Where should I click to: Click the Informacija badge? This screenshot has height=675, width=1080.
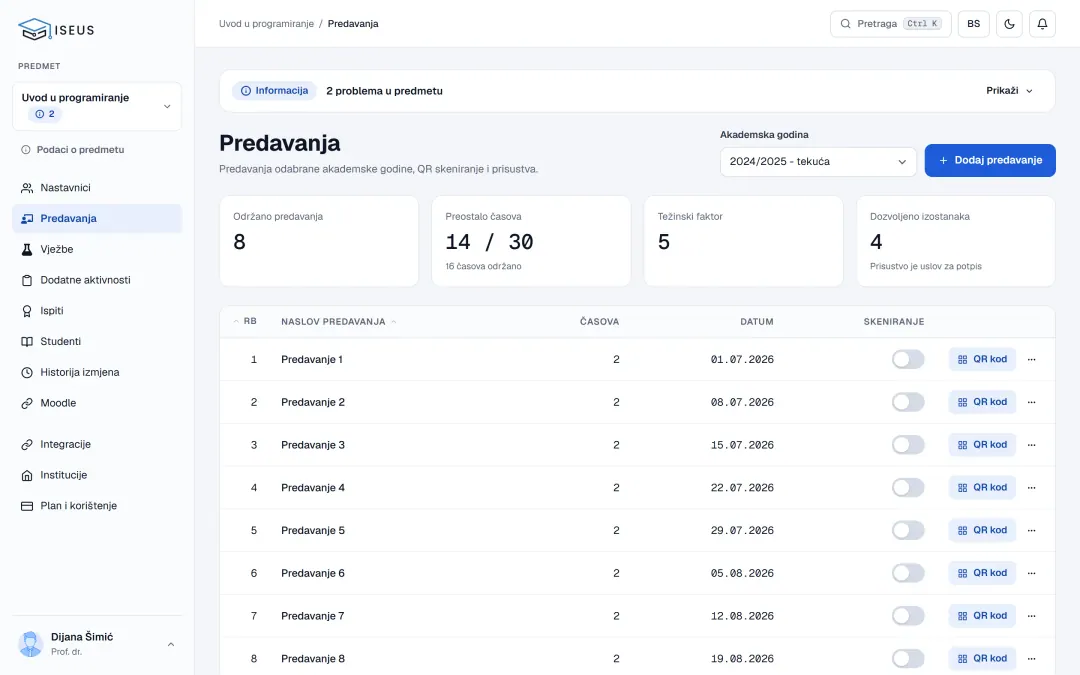click(x=274, y=91)
